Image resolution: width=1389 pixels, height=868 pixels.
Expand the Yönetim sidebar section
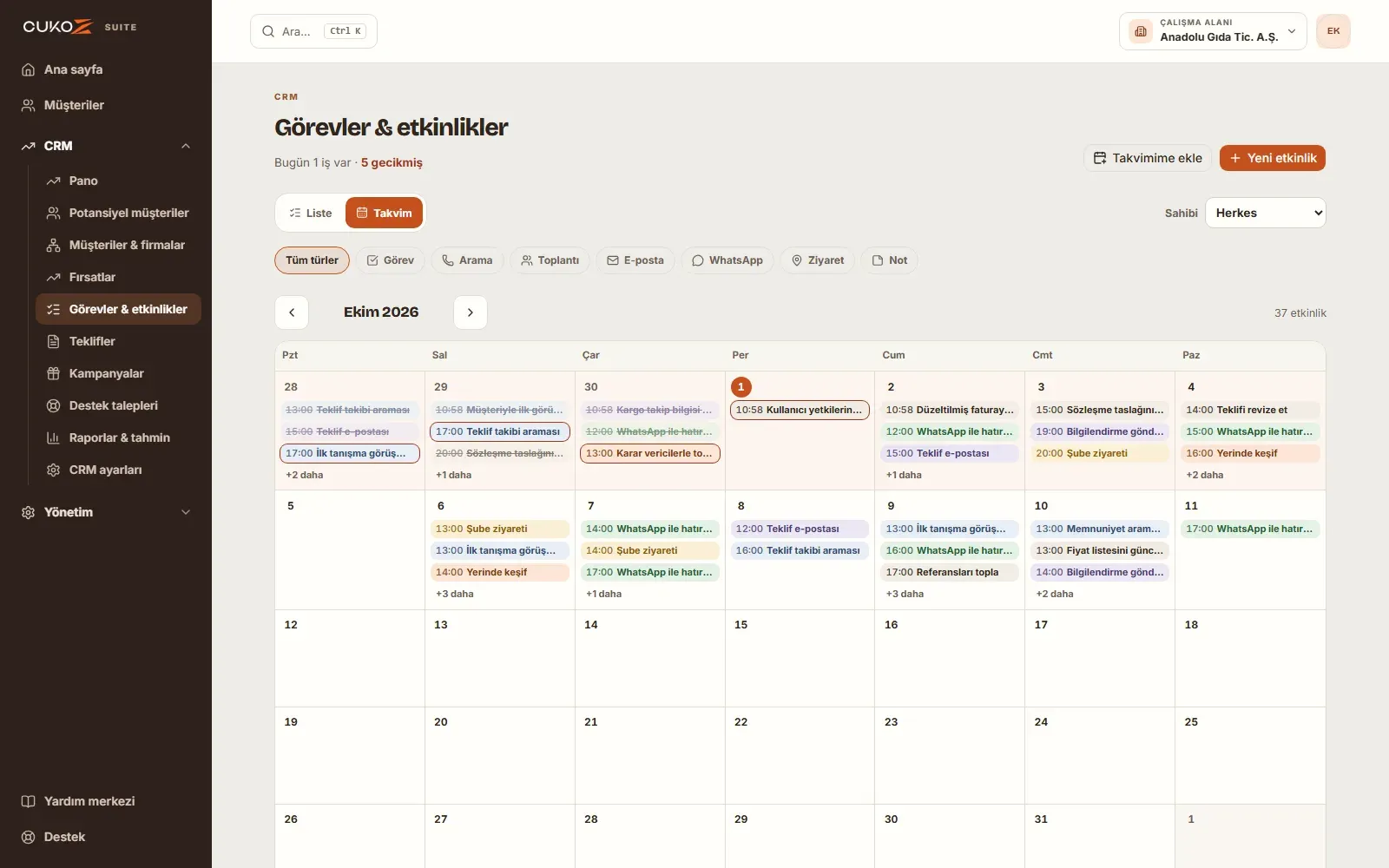105,512
